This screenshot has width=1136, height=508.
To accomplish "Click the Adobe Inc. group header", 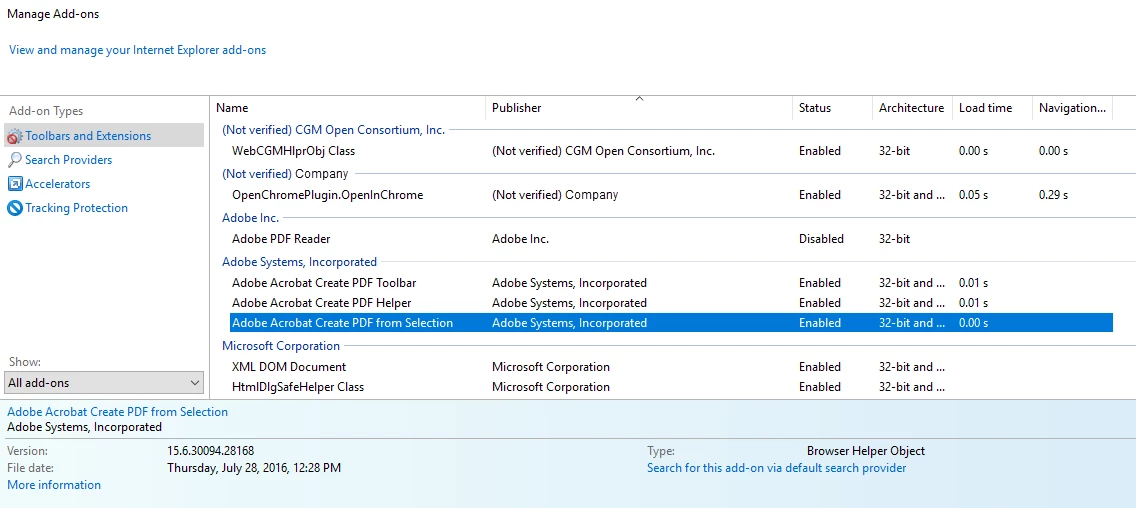I will 250,217.
